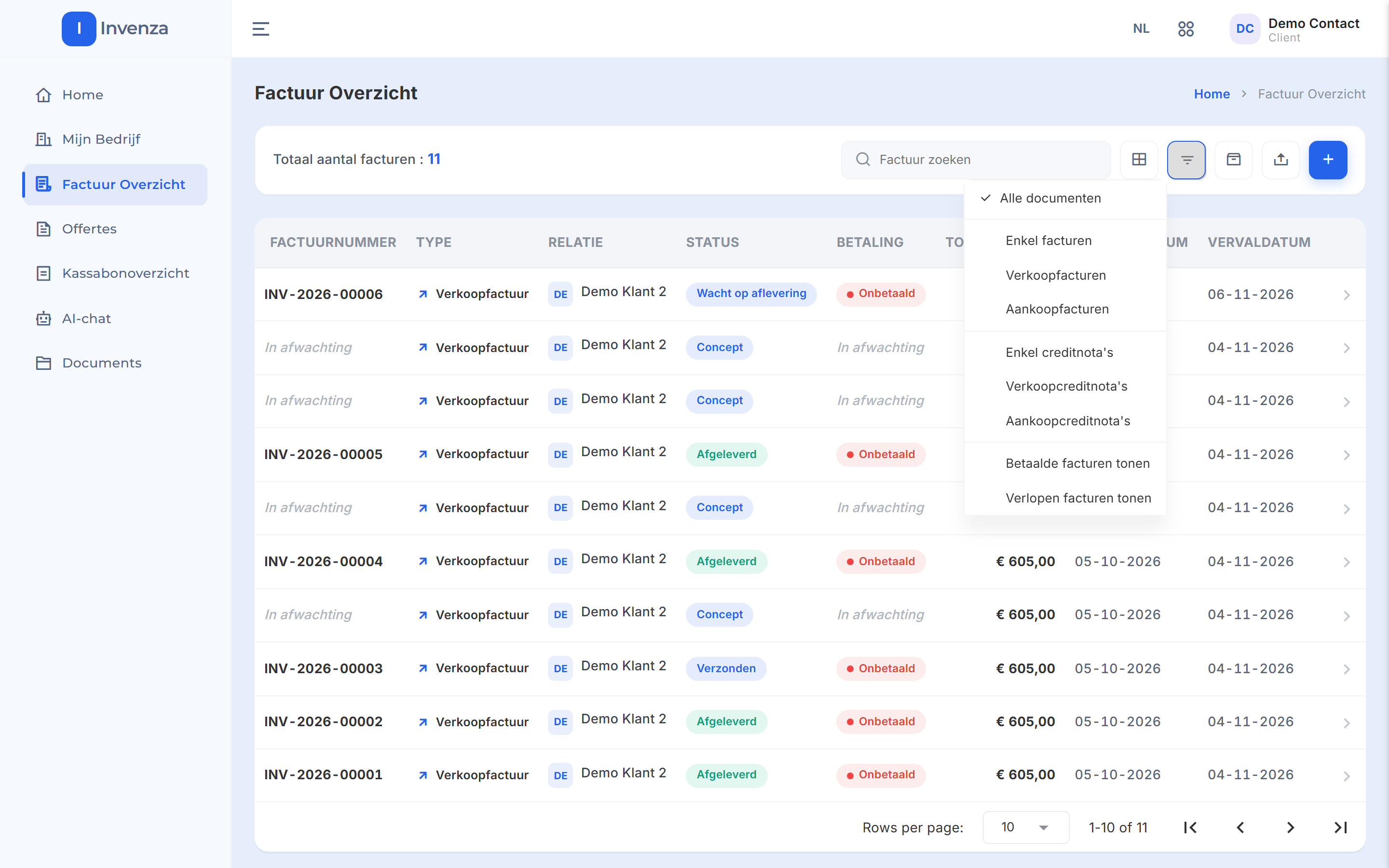Click Onbetaald badge in INV-2026-00001 row
This screenshot has width=1389, height=868.
[x=881, y=775]
